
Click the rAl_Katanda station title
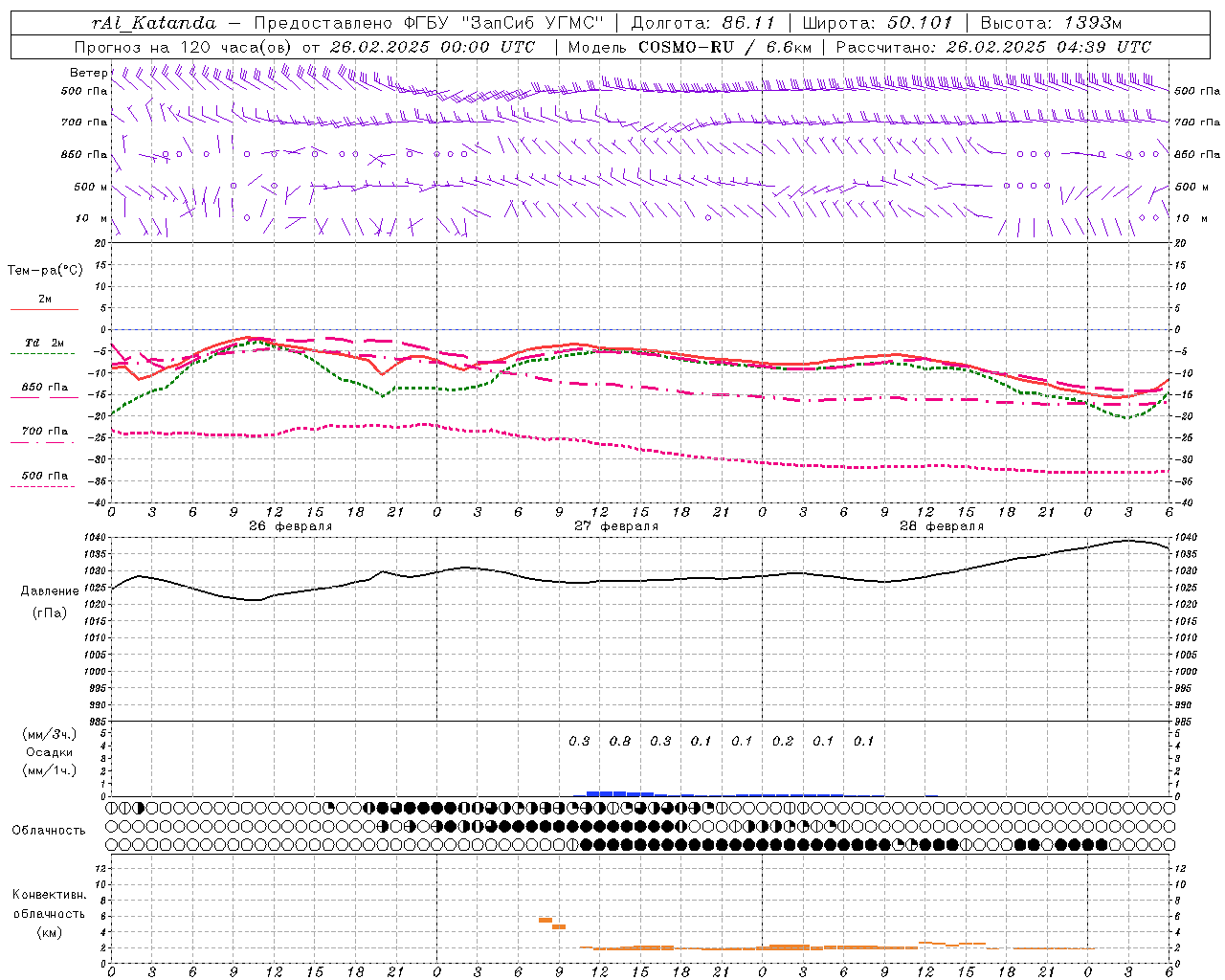(154, 23)
